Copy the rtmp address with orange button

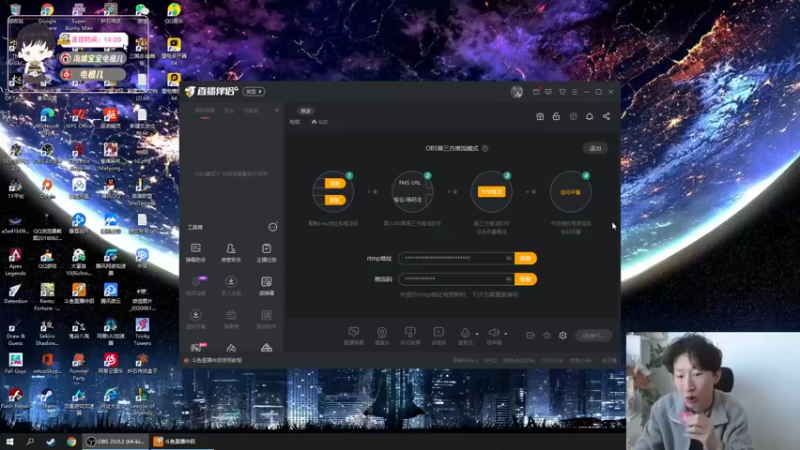pyautogui.click(x=526, y=258)
